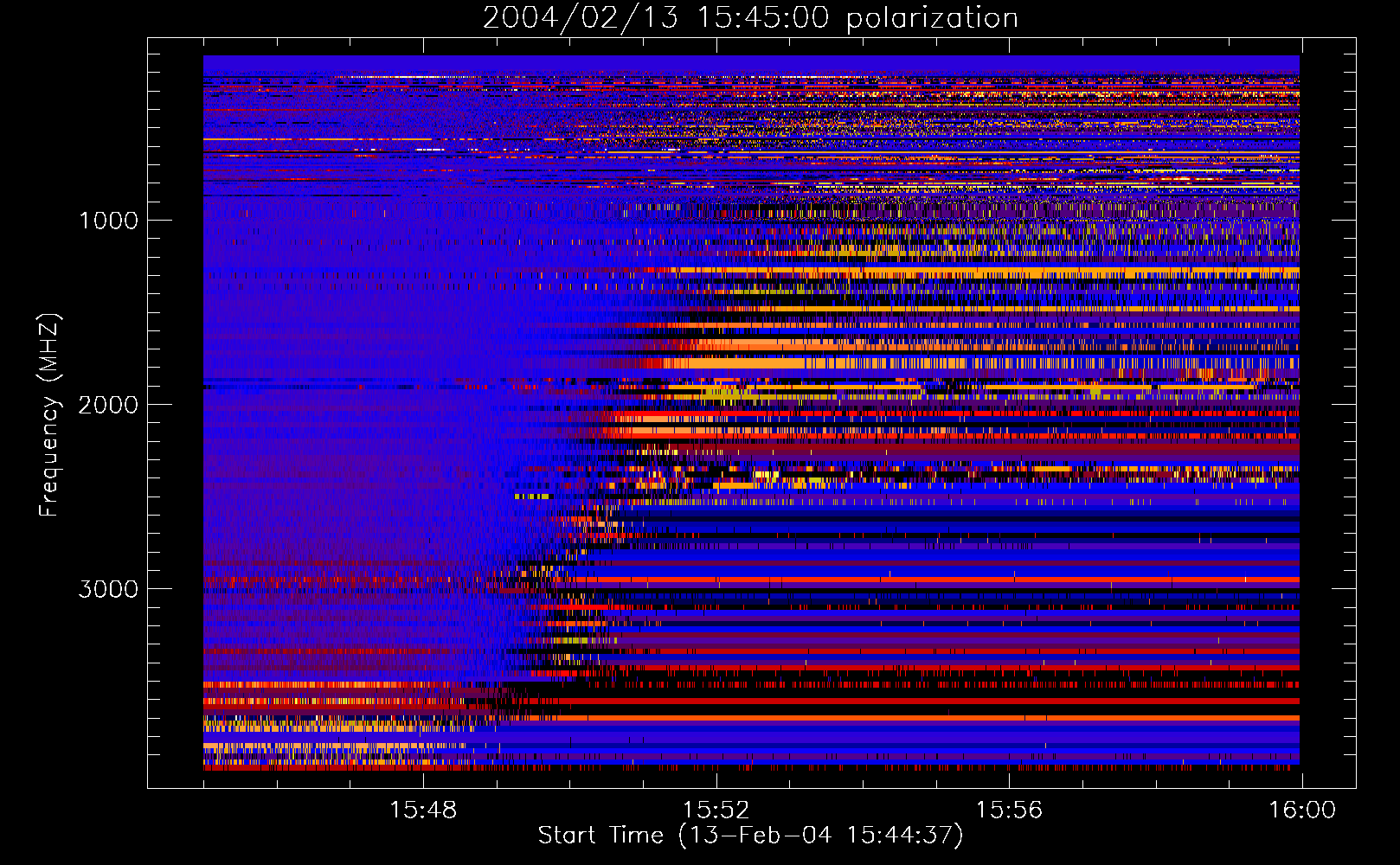1400x865 pixels.
Task: Click the "15:52" time tick label
Action: (716, 811)
